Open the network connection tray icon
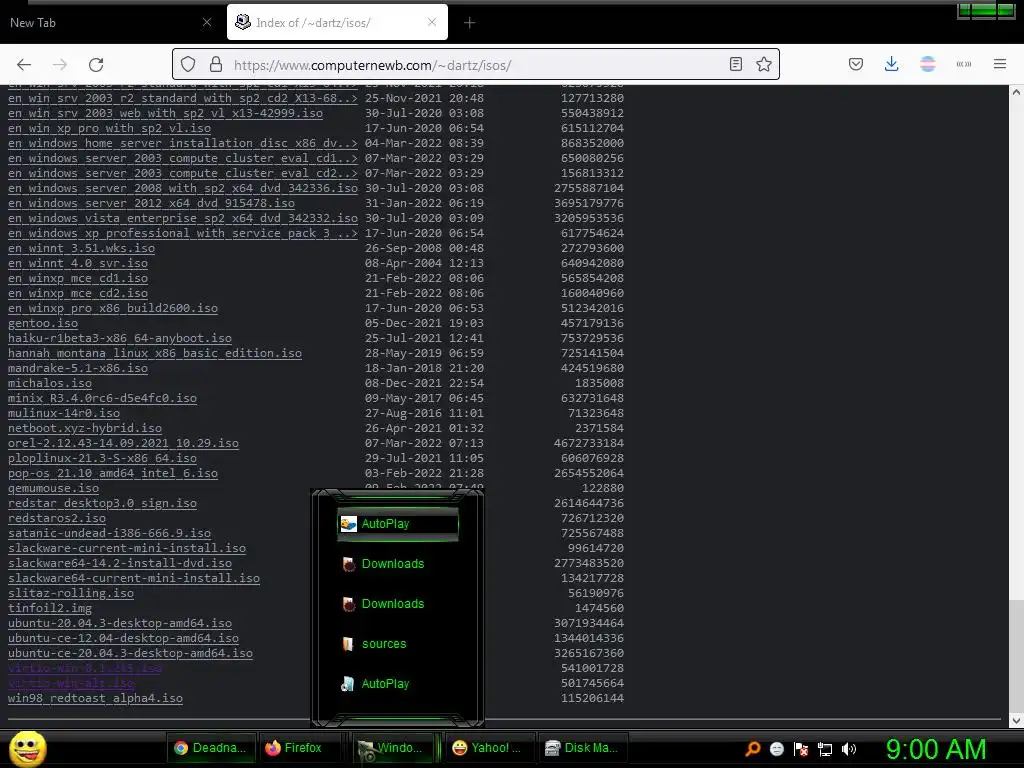Image resolution: width=1024 pixels, height=768 pixels. pos(825,749)
